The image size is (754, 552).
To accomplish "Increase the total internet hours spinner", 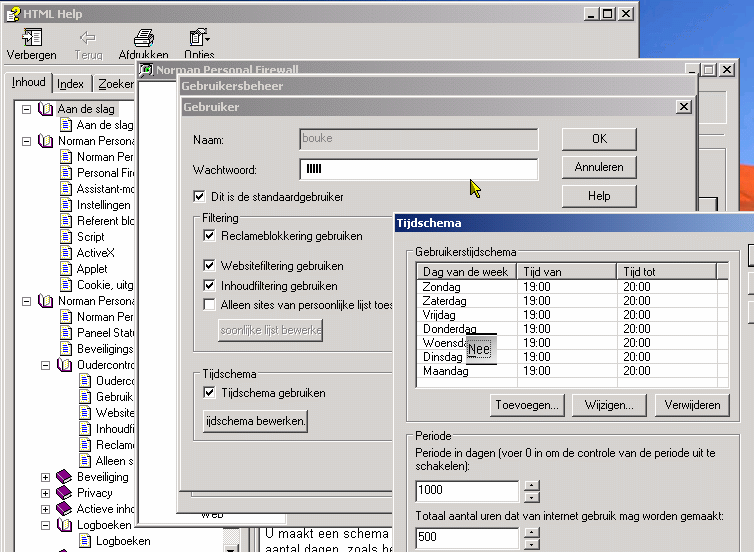I will [531, 533].
